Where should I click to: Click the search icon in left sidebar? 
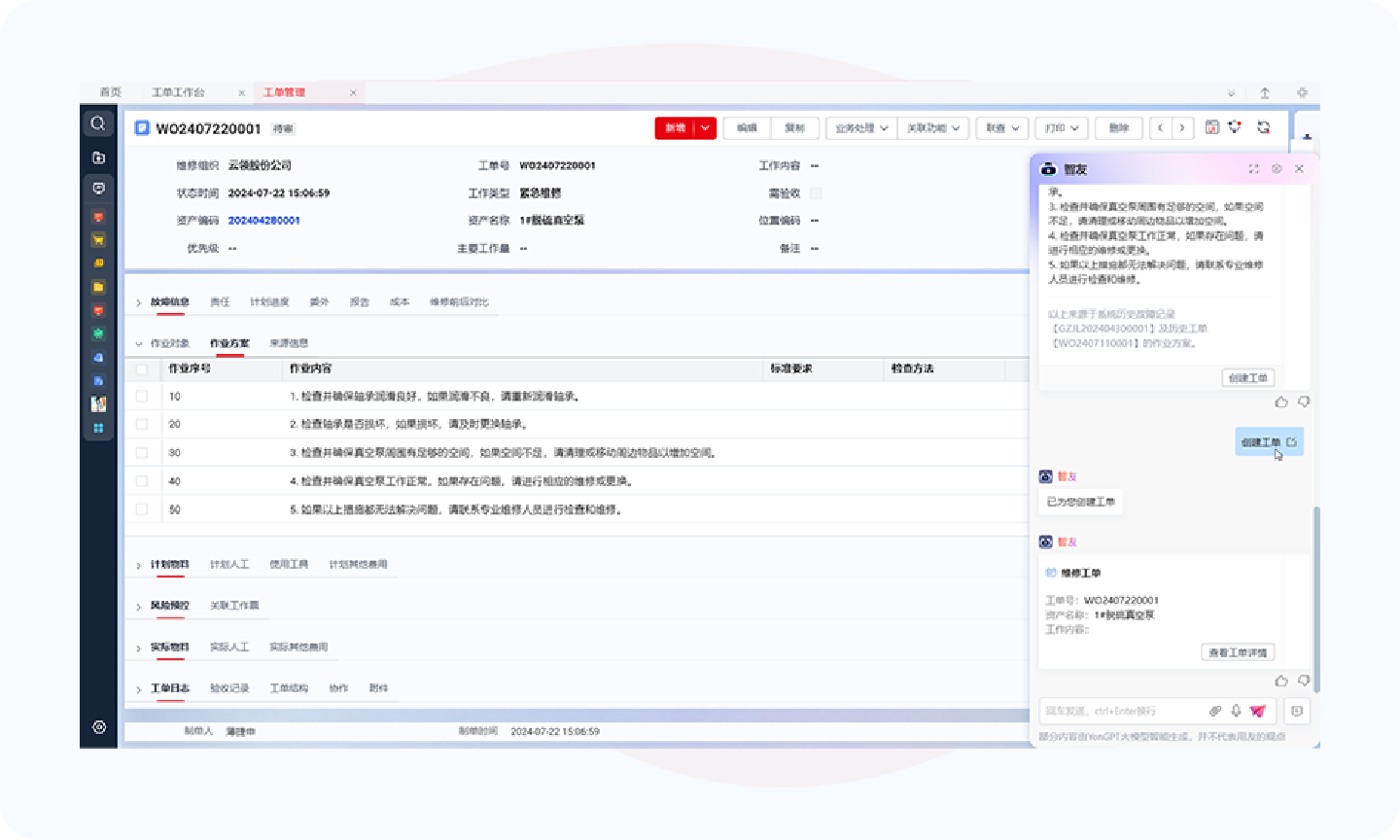pyautogui.click(x=98, y=123)
